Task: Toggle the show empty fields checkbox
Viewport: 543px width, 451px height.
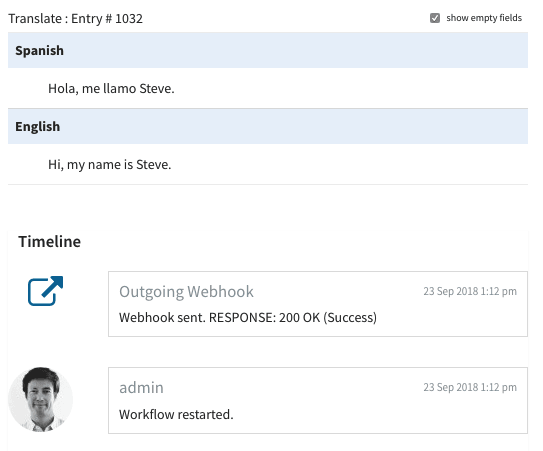Action: point(435,18)
